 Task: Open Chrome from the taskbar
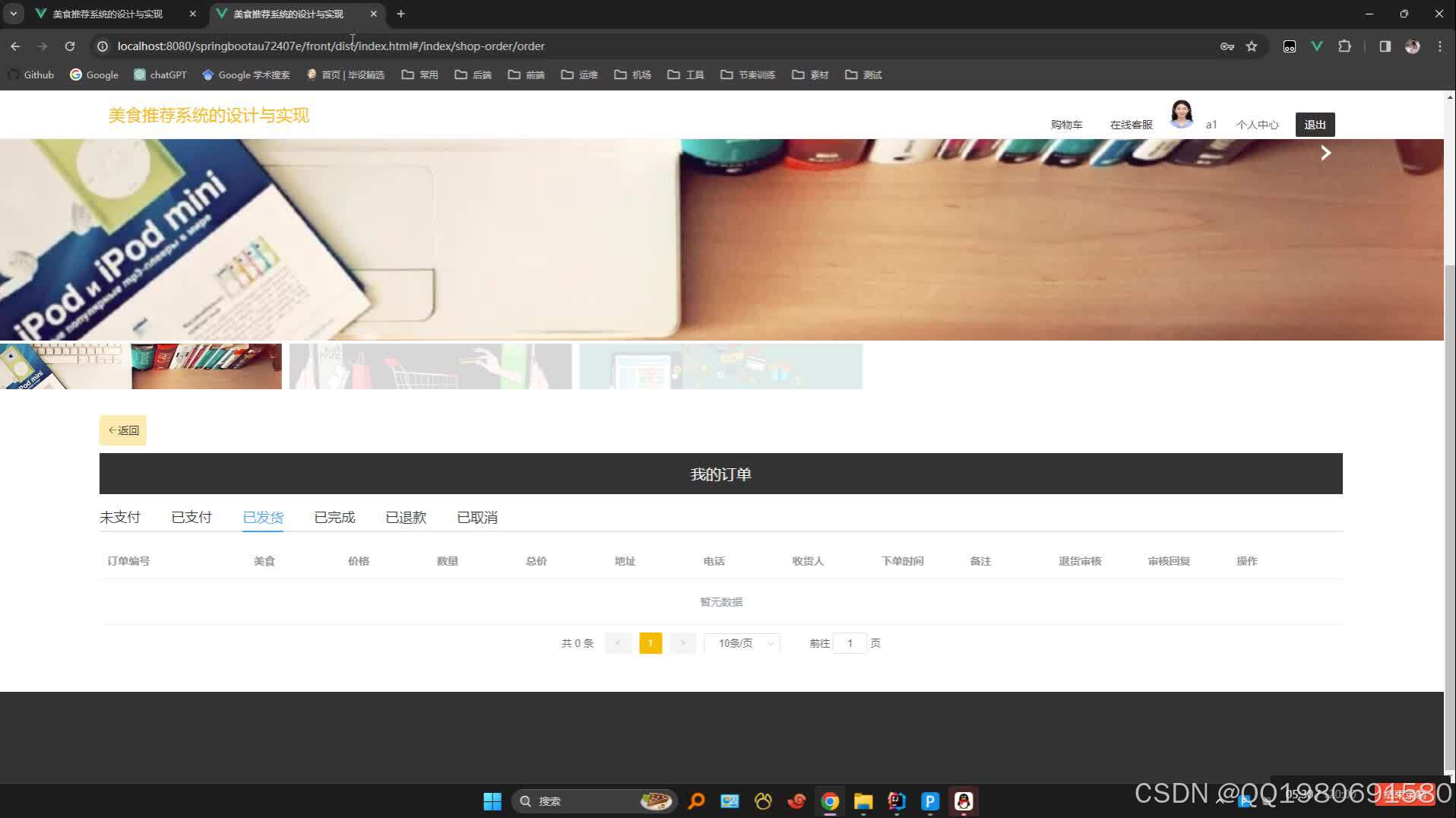coord(830,801)
